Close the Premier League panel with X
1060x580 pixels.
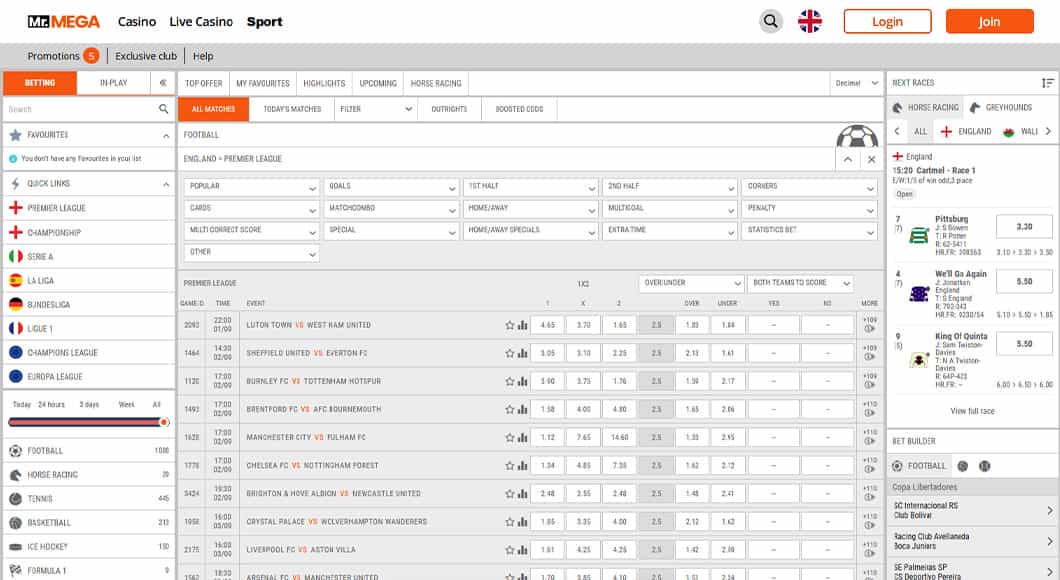871,159
